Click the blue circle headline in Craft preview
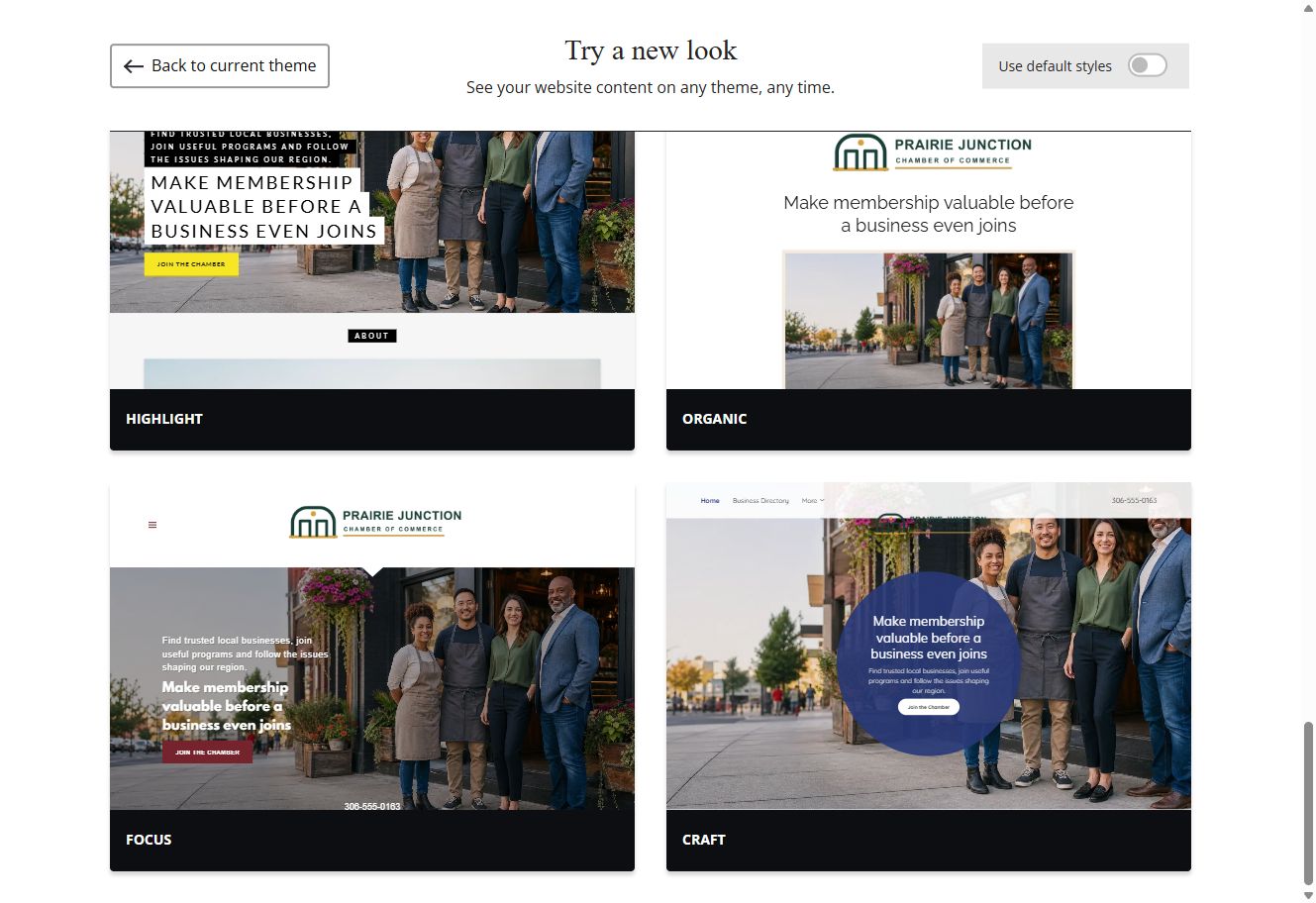 (x=929, y=638)
